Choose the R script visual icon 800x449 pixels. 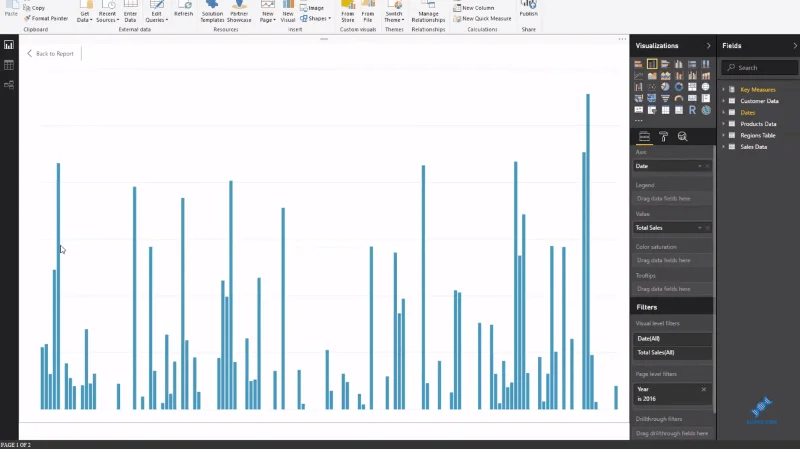(x=692, y=110)
